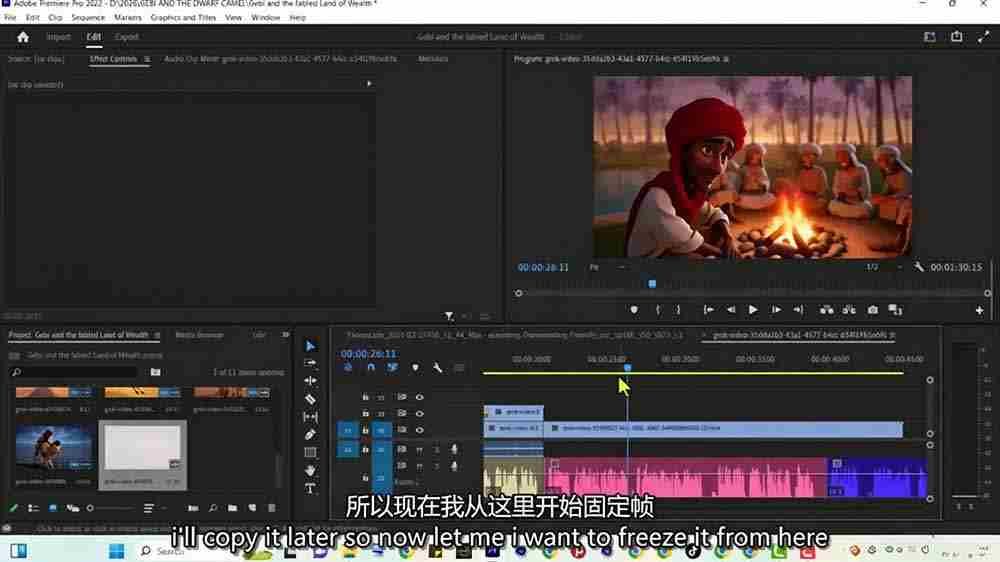
Task: Select the Hand tool
Action: point(310,471)
